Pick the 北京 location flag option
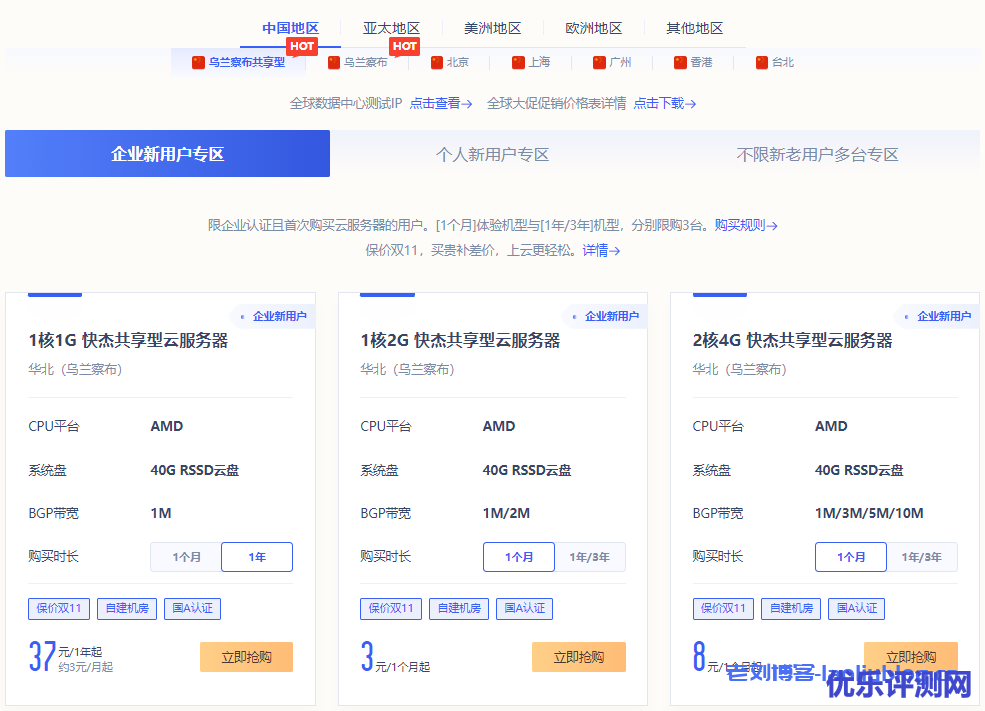This screenshot has width=985, height=711. pos(449,62)
